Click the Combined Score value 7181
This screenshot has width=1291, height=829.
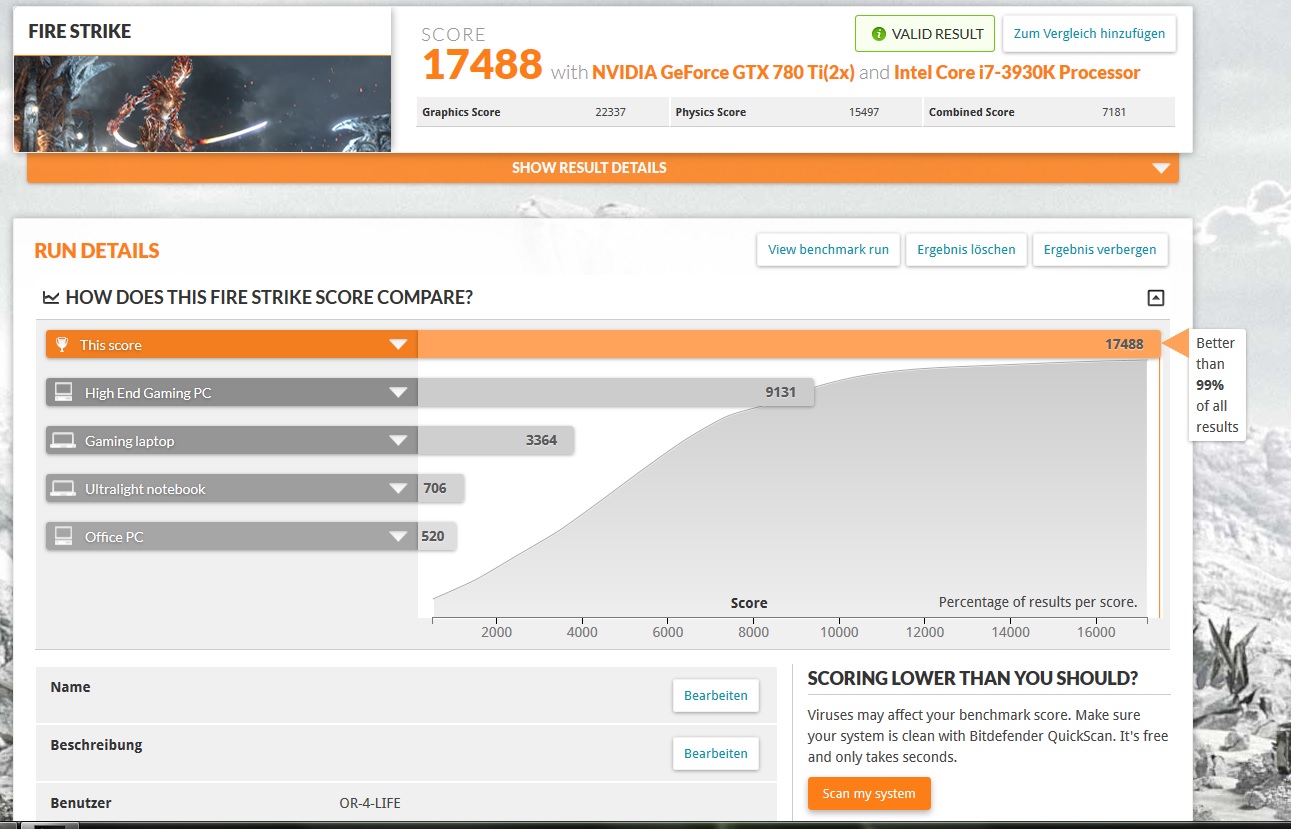click(x=1114, y=112)
